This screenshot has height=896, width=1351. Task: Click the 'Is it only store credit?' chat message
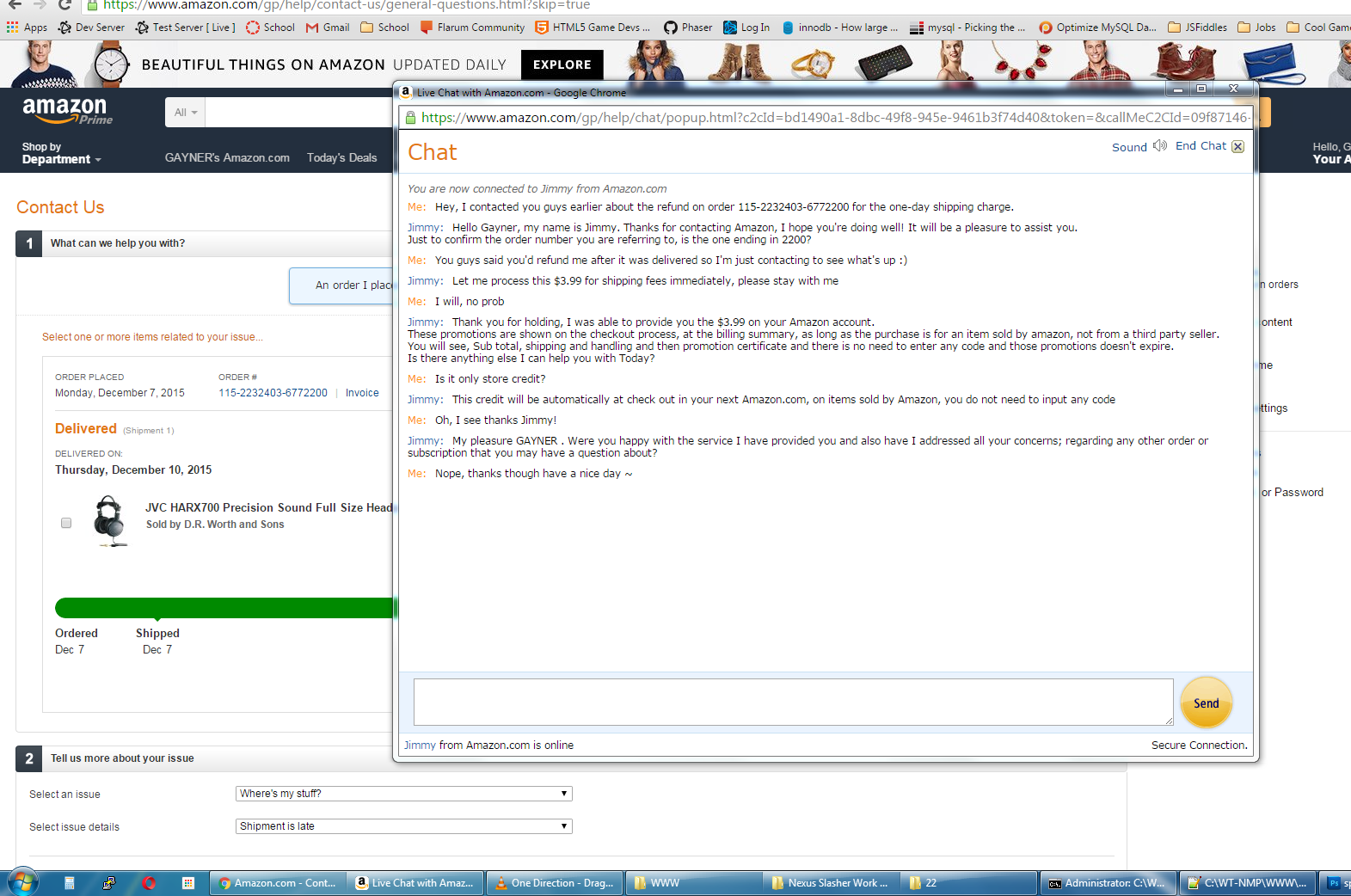point(490,379)
